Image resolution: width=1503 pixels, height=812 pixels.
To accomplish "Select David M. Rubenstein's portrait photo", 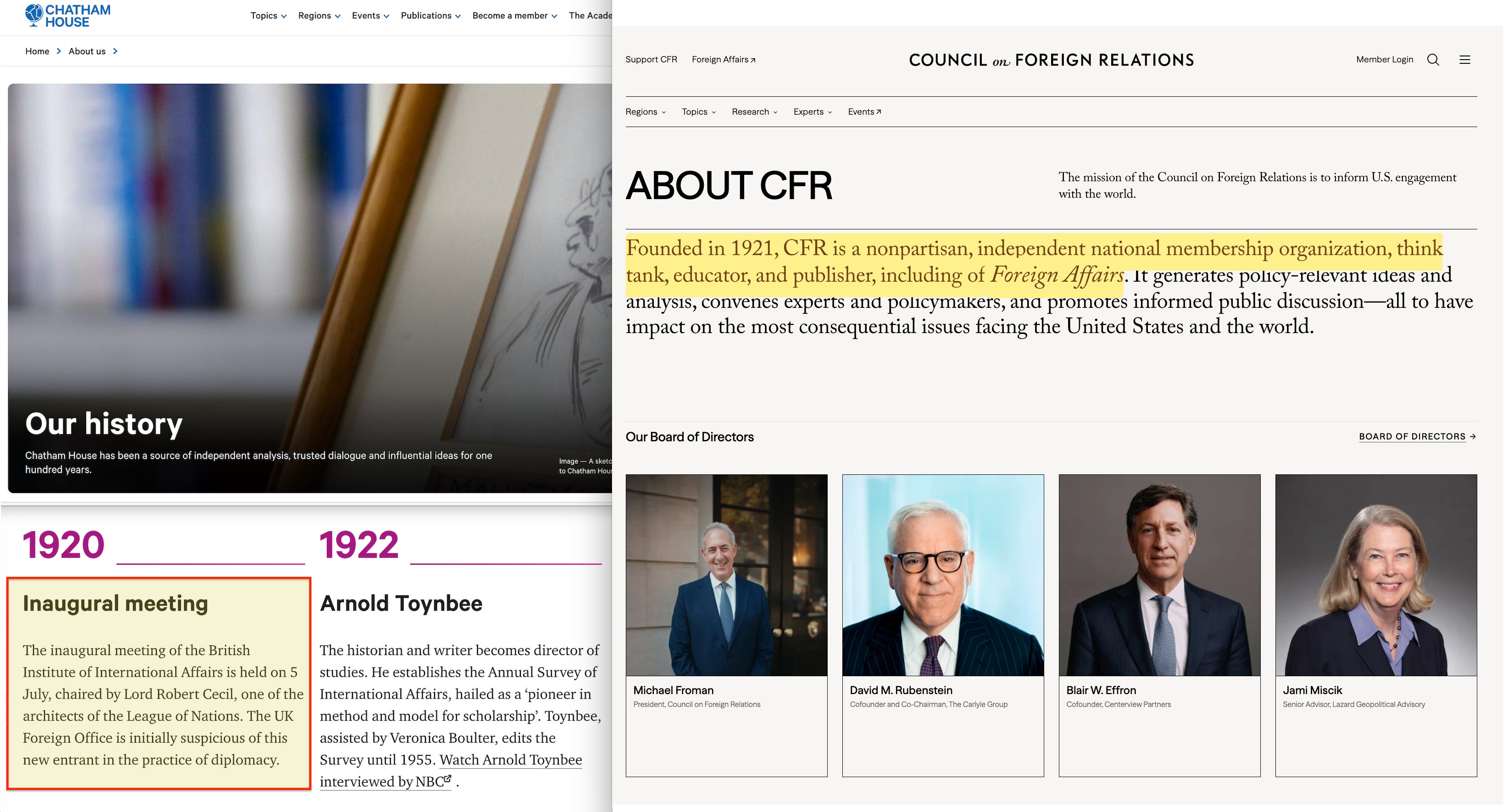I will pyautogui.click(x=943, y=575).
